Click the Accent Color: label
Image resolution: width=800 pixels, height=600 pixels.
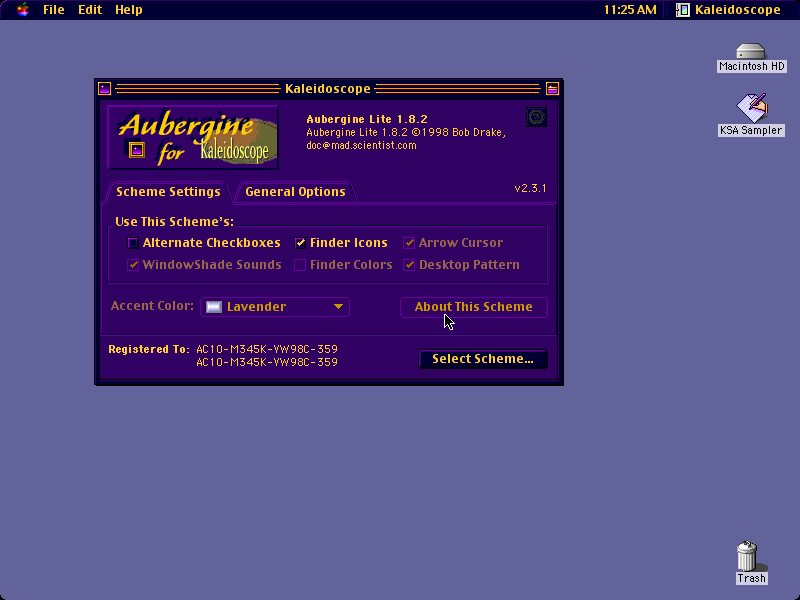coord(152,306)
